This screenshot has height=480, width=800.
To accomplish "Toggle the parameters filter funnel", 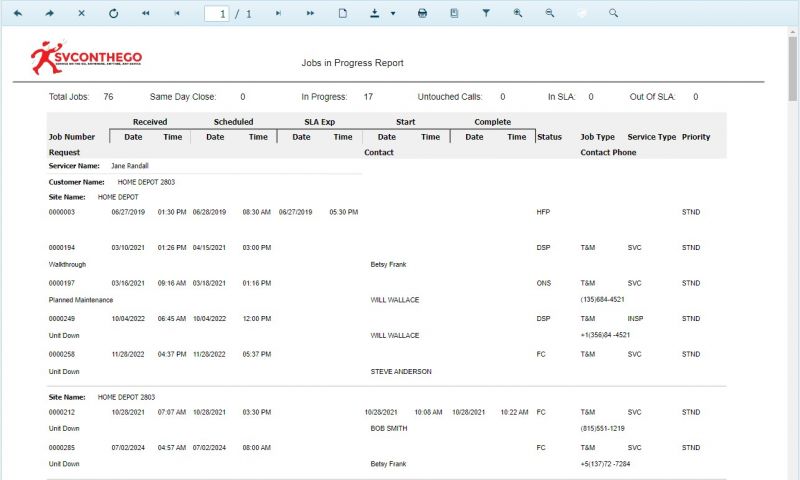I will tap(486, 13).
